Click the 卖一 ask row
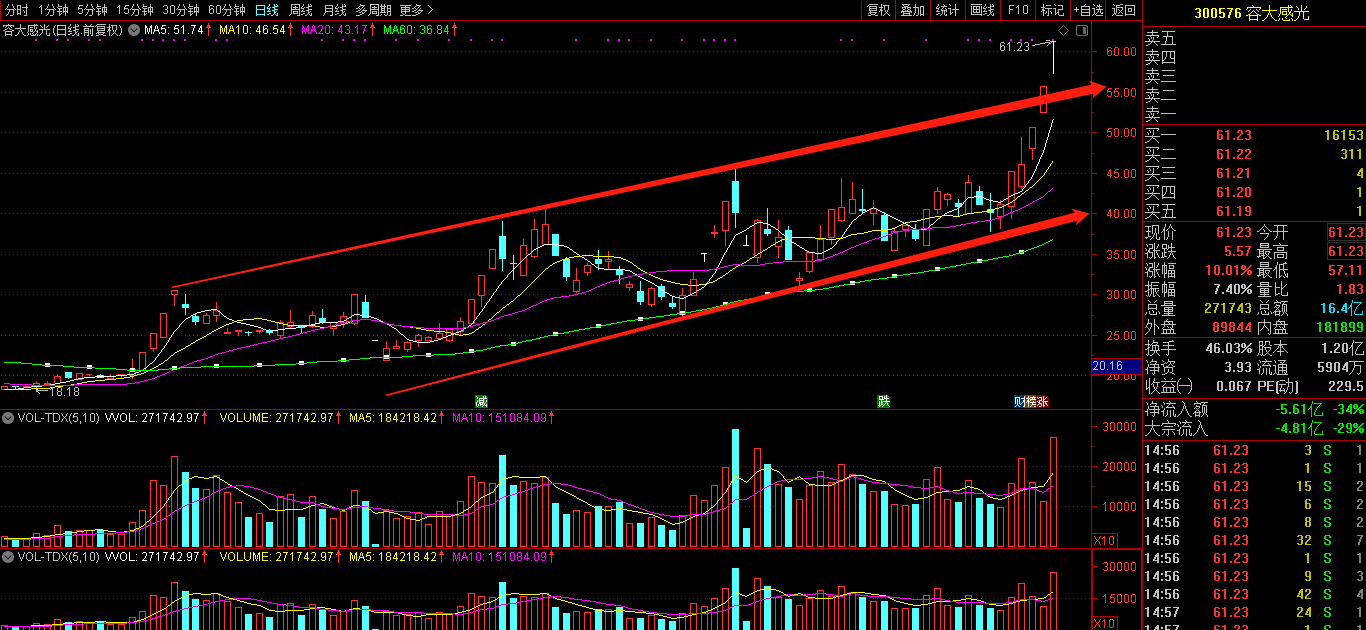1366x630 pixels. (1254, 114)
